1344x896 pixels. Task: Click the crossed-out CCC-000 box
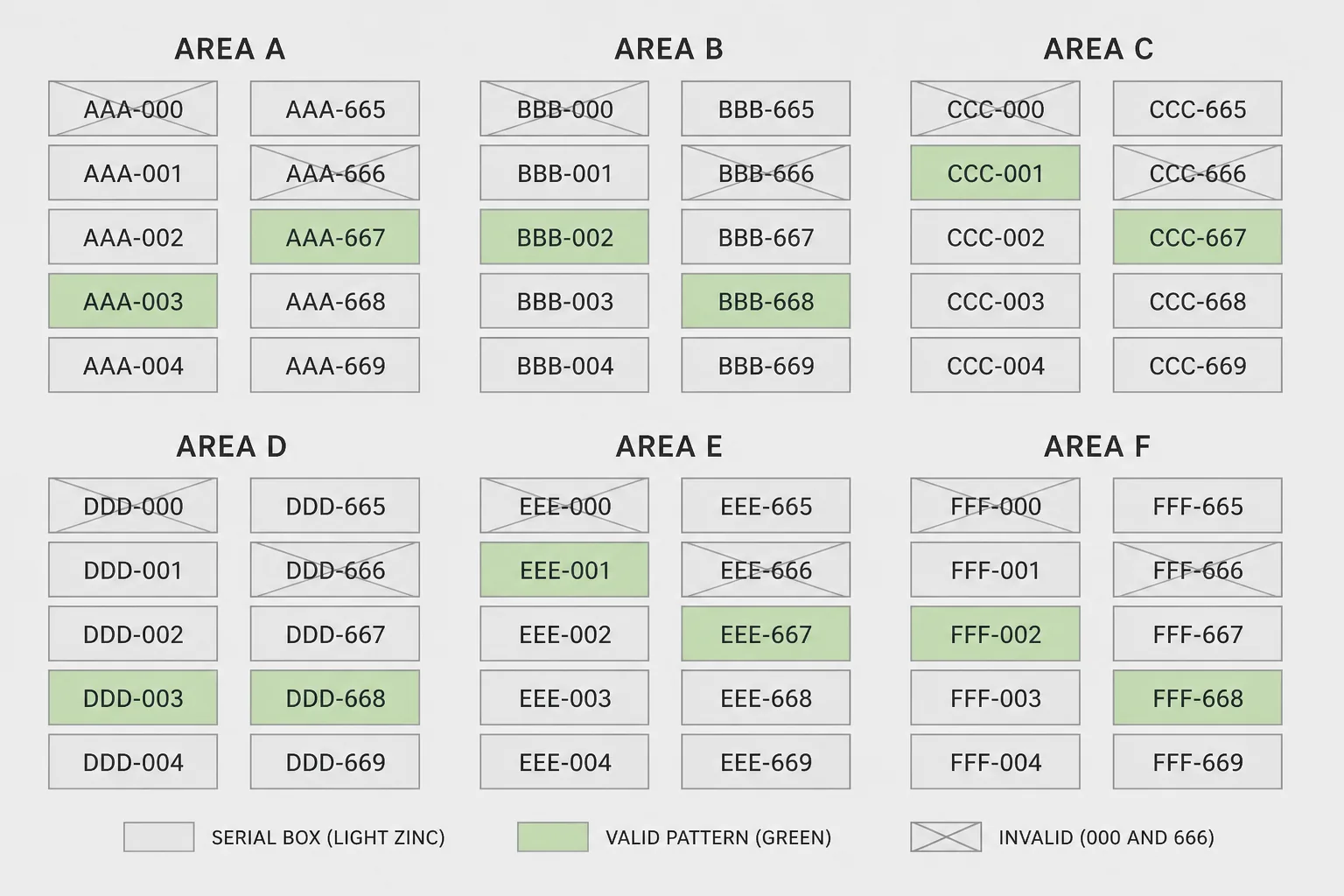coord(995,108)
